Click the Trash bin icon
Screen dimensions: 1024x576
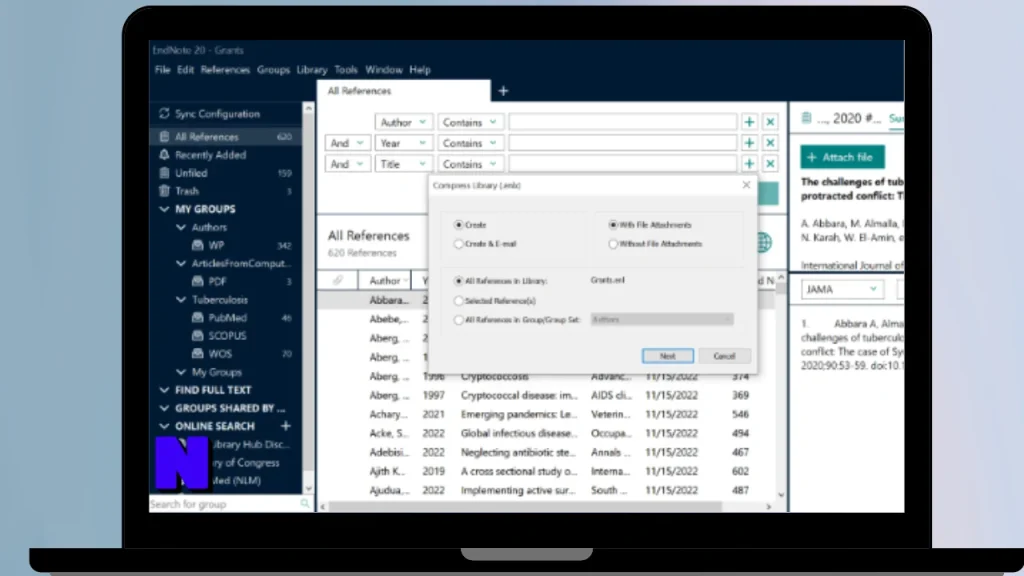click(164, 191)
